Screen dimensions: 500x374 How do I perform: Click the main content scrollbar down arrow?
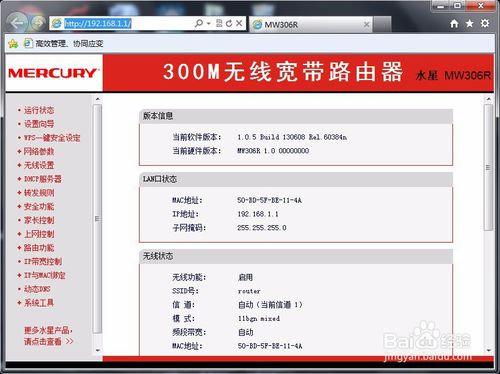(488, 350)
